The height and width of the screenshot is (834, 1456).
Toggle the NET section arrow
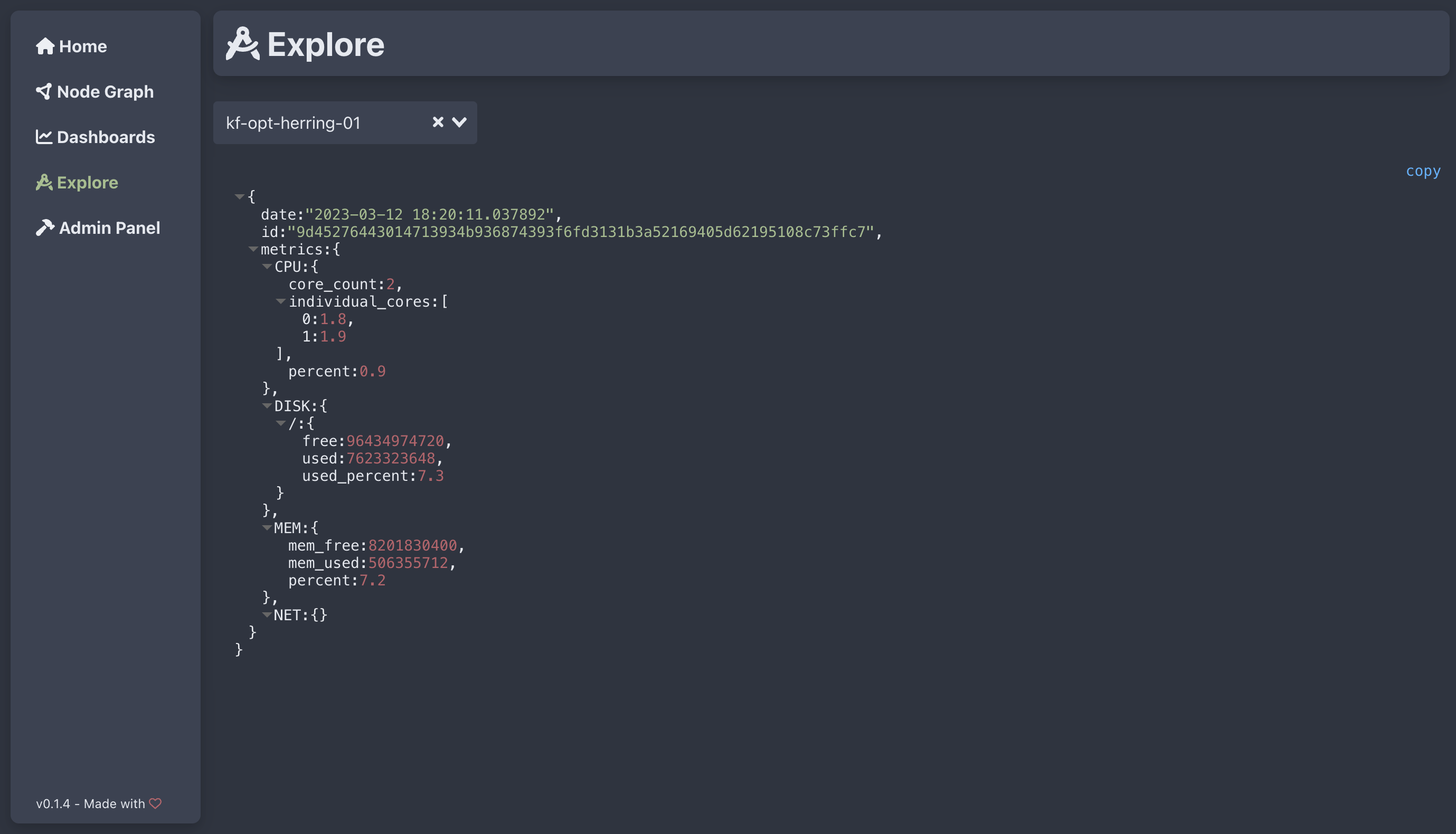pos(267,614)
